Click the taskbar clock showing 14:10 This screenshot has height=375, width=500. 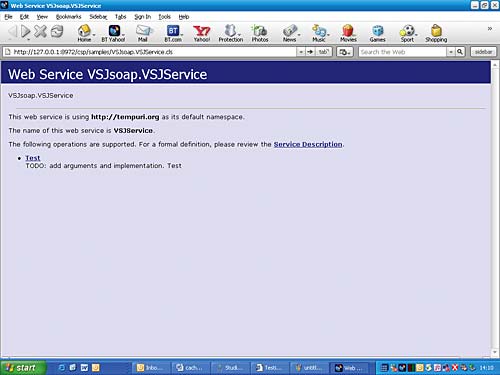click(486, 368)
